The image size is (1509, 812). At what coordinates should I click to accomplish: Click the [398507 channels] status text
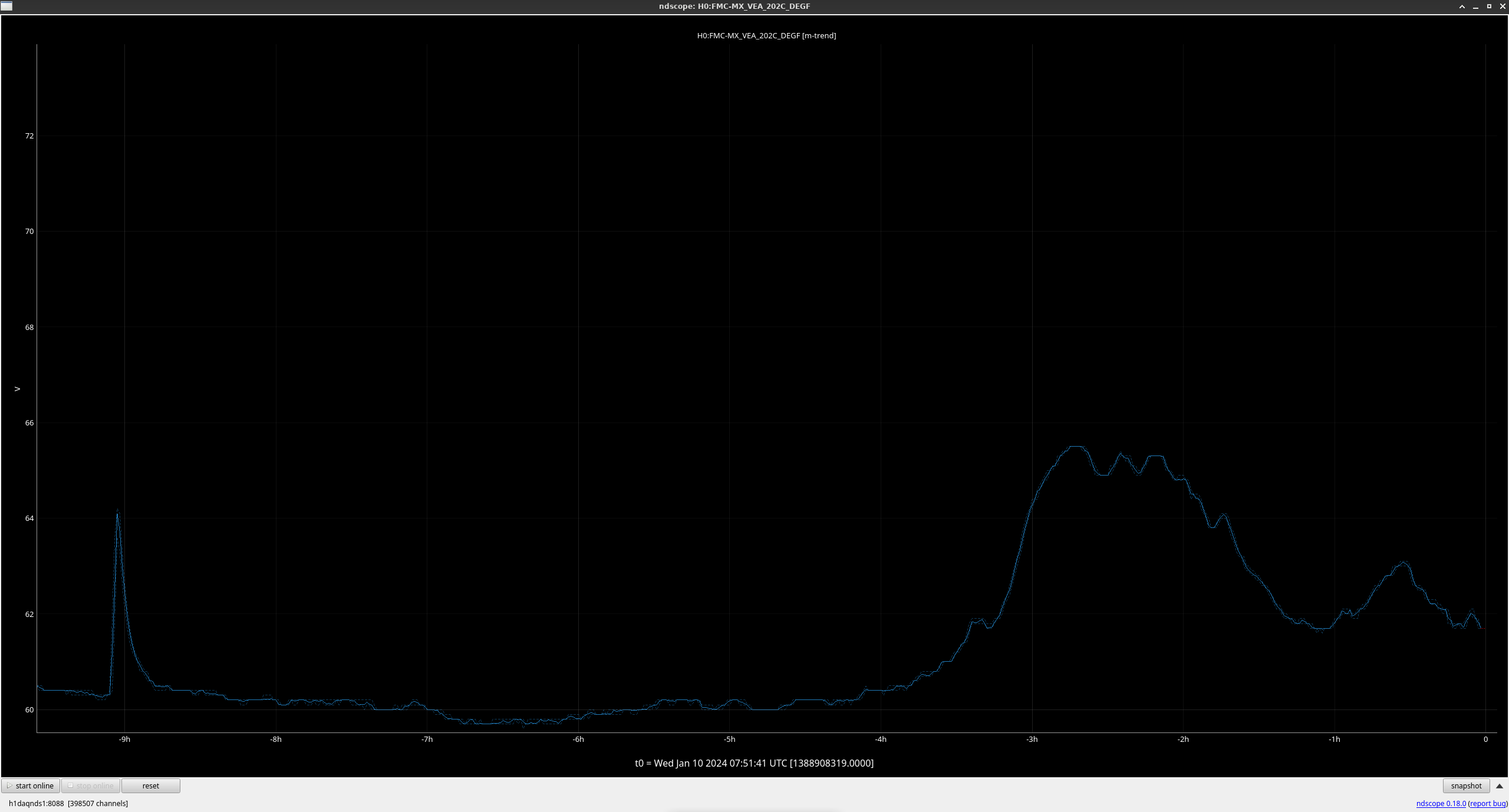point(98,803)
